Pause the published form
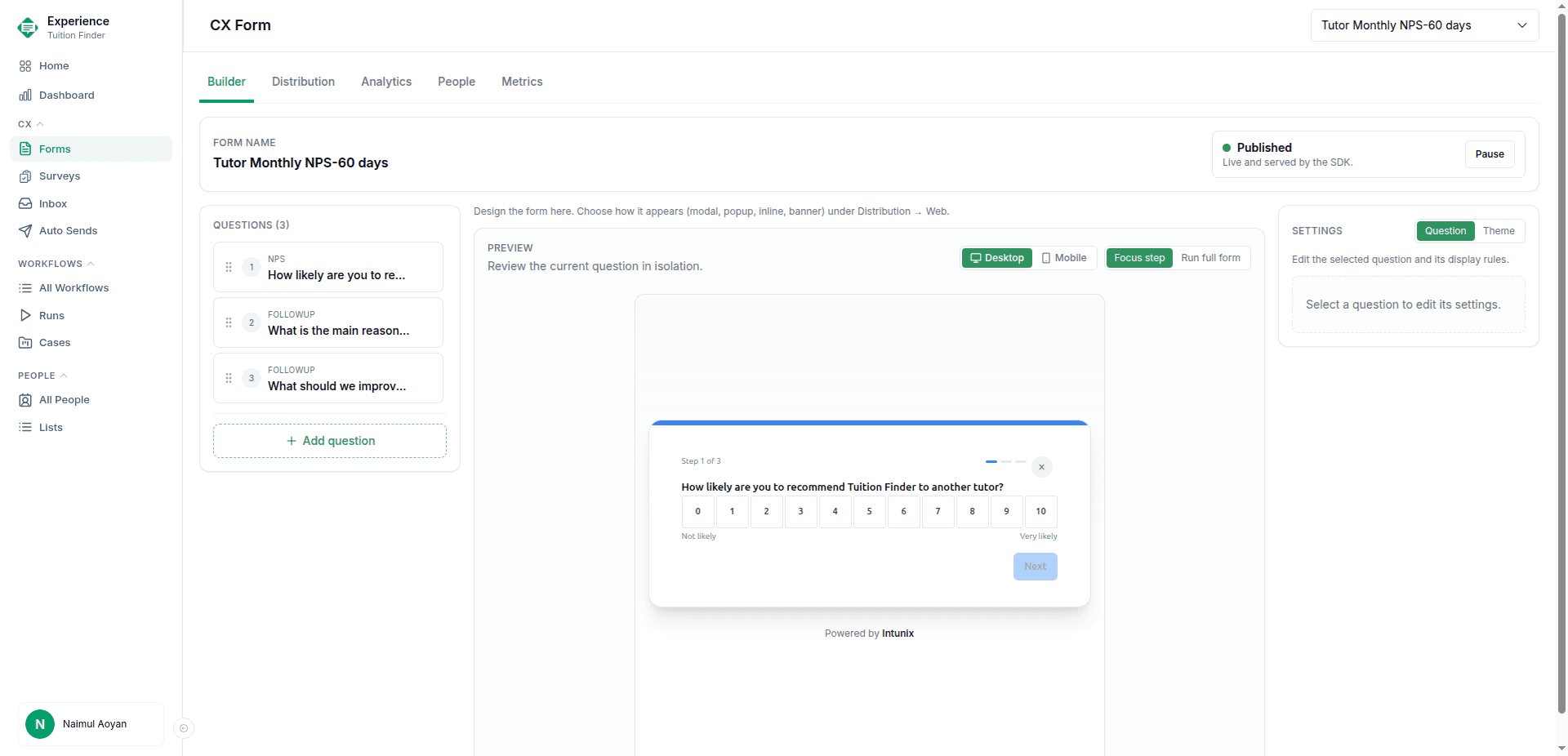The height and width of the screenshot is (756, 1568). tap(1490, 154)
